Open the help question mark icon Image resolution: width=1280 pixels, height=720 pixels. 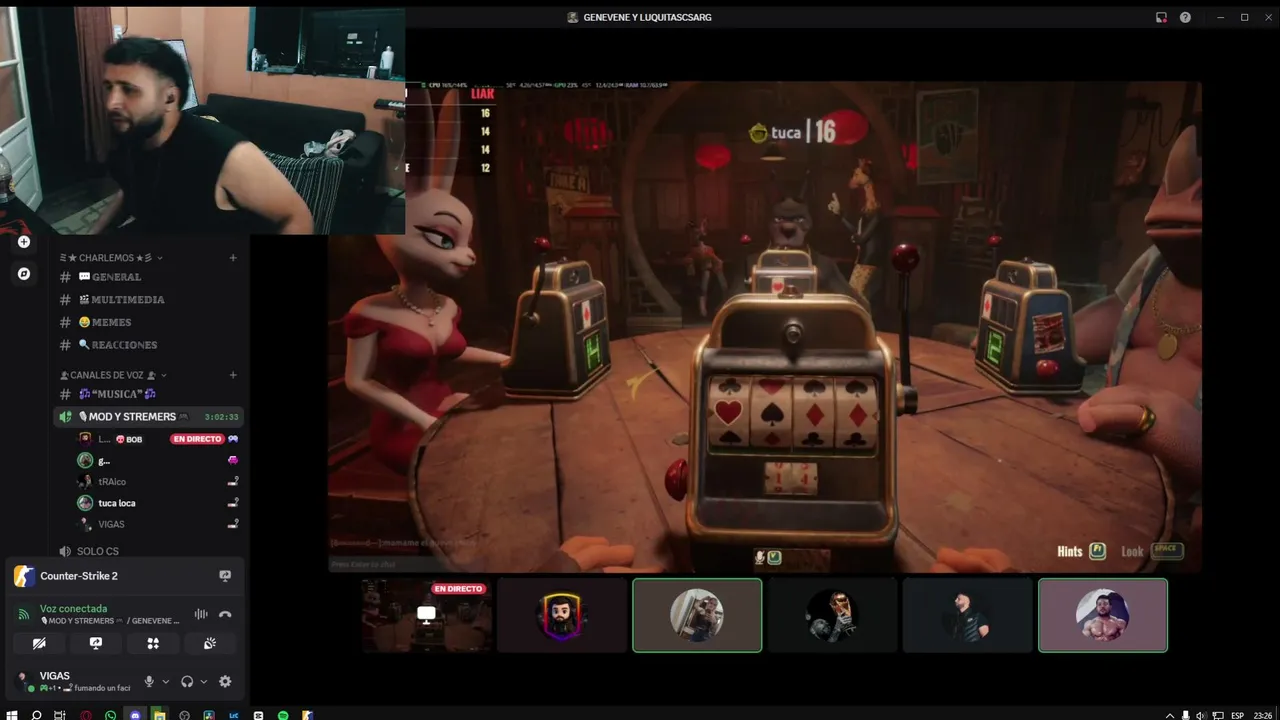click(1185, 17)
